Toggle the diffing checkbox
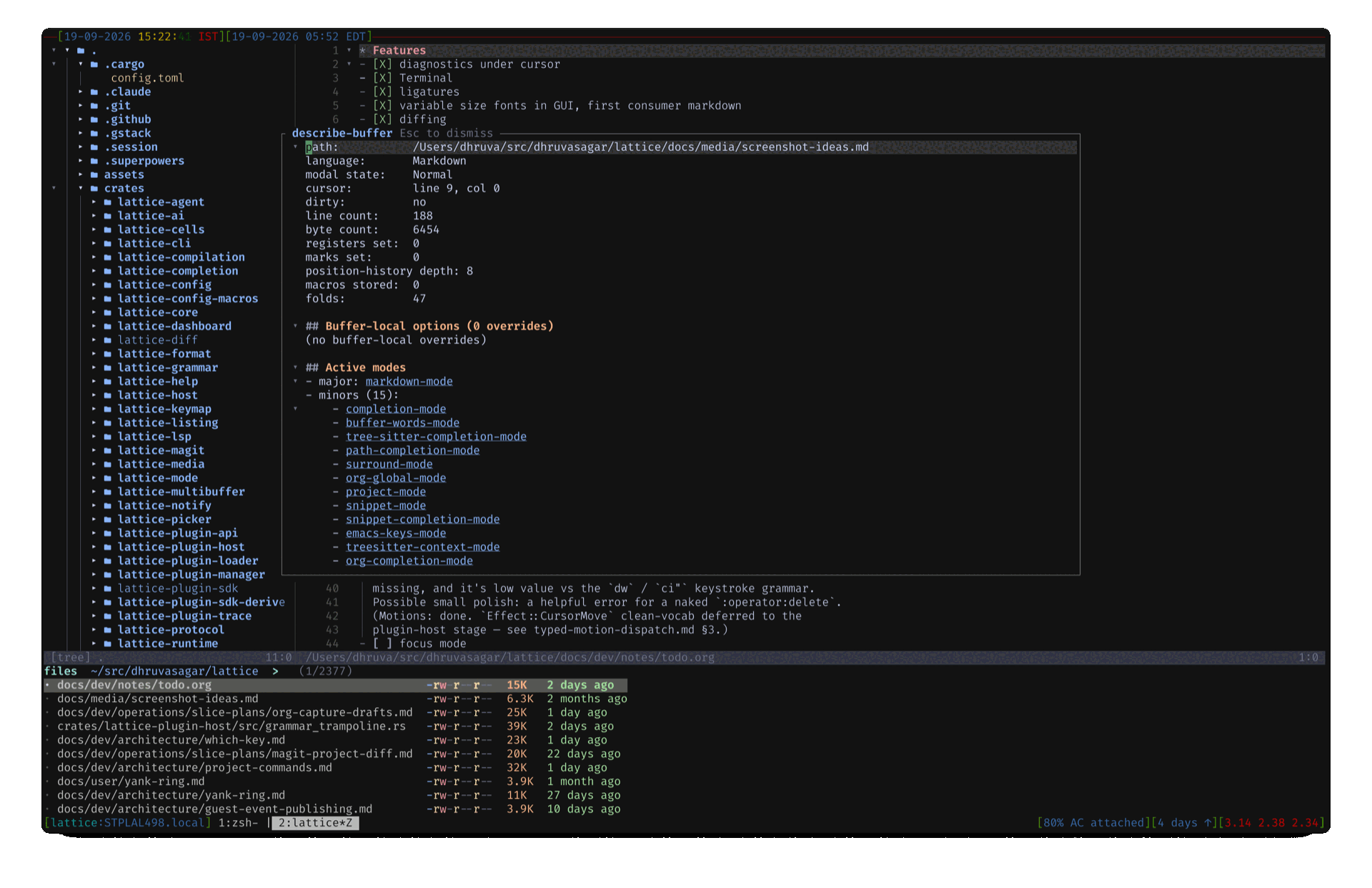 (382, 119)
